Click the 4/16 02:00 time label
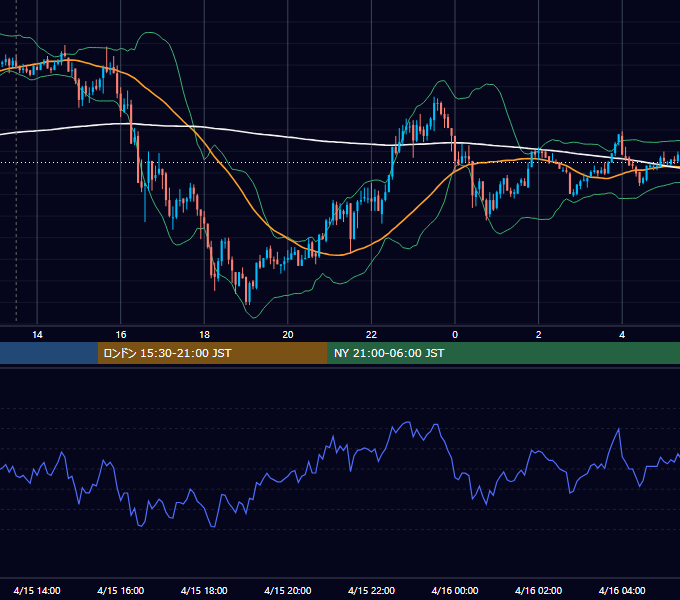The height and width of the screenshot is (600, 680). (x=538, y=590)
